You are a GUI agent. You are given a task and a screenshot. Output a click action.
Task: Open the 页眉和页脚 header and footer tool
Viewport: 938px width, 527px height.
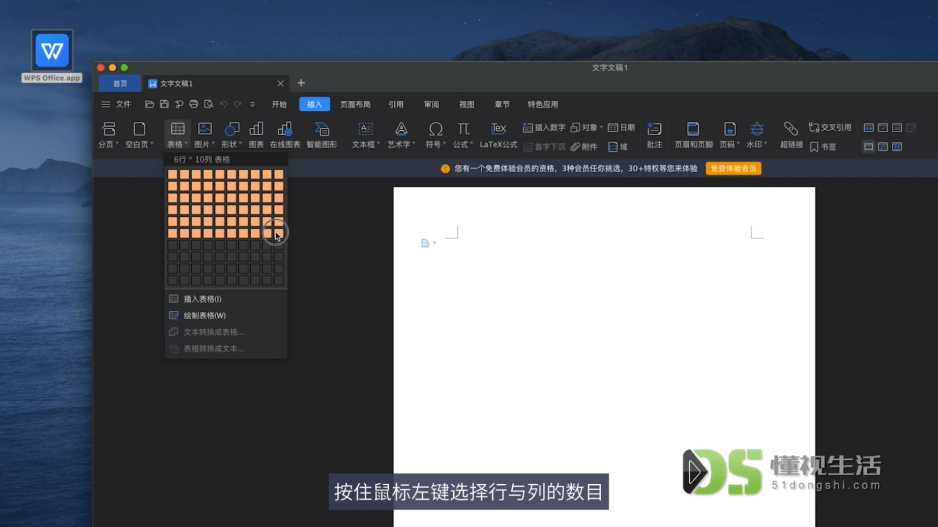click(693, 134)
